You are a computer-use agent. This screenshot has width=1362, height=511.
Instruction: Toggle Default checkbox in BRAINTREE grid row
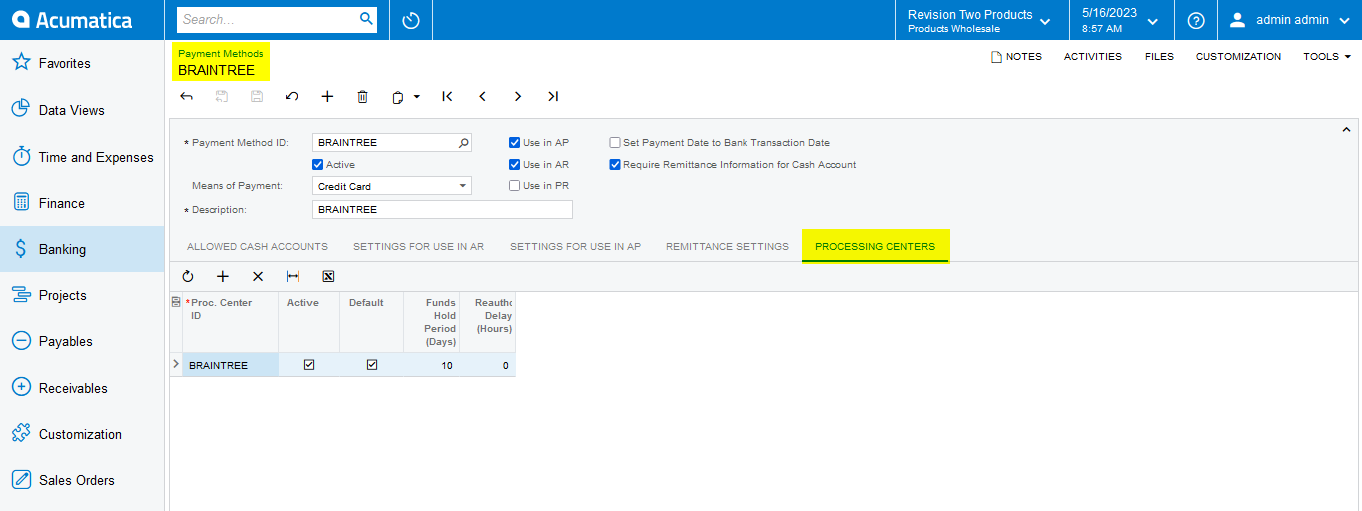(372, 365)
